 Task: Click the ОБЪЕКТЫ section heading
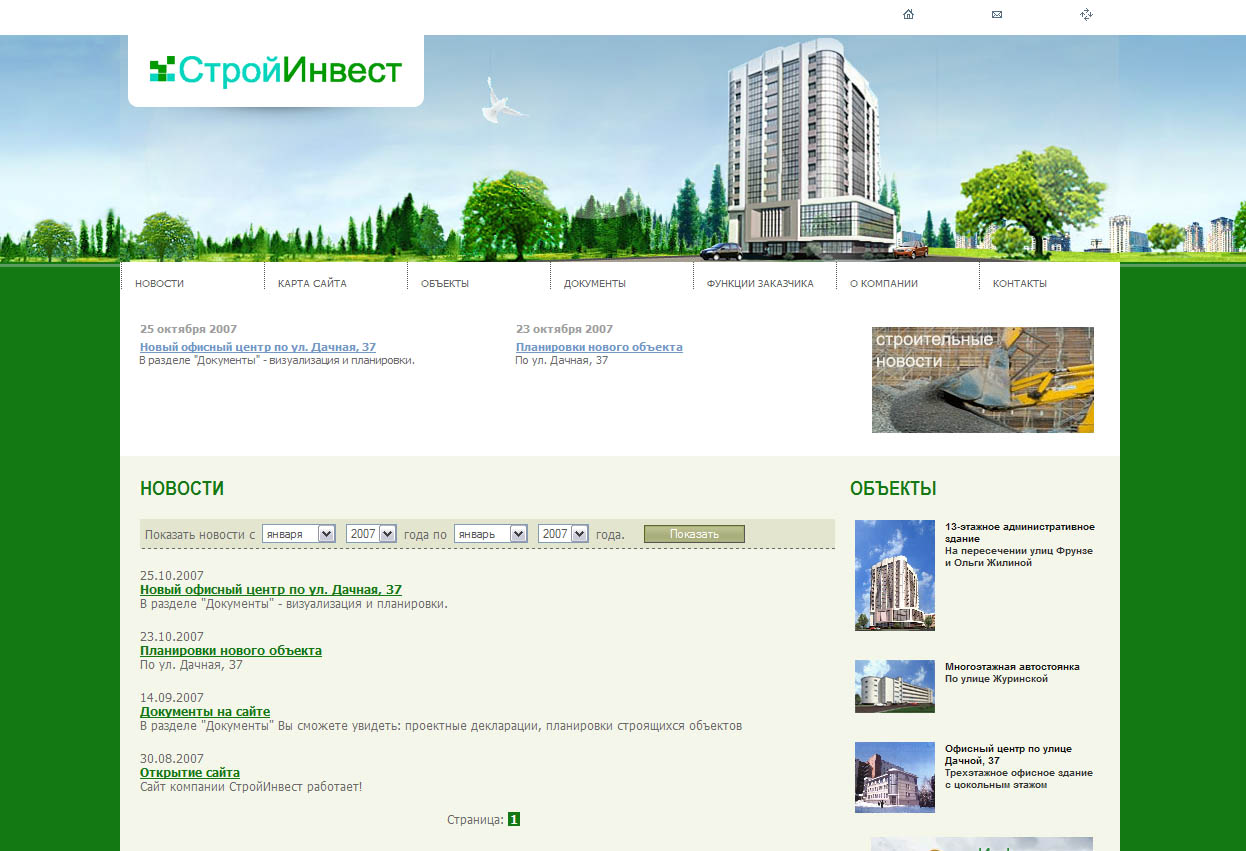[x=893, y=489]
